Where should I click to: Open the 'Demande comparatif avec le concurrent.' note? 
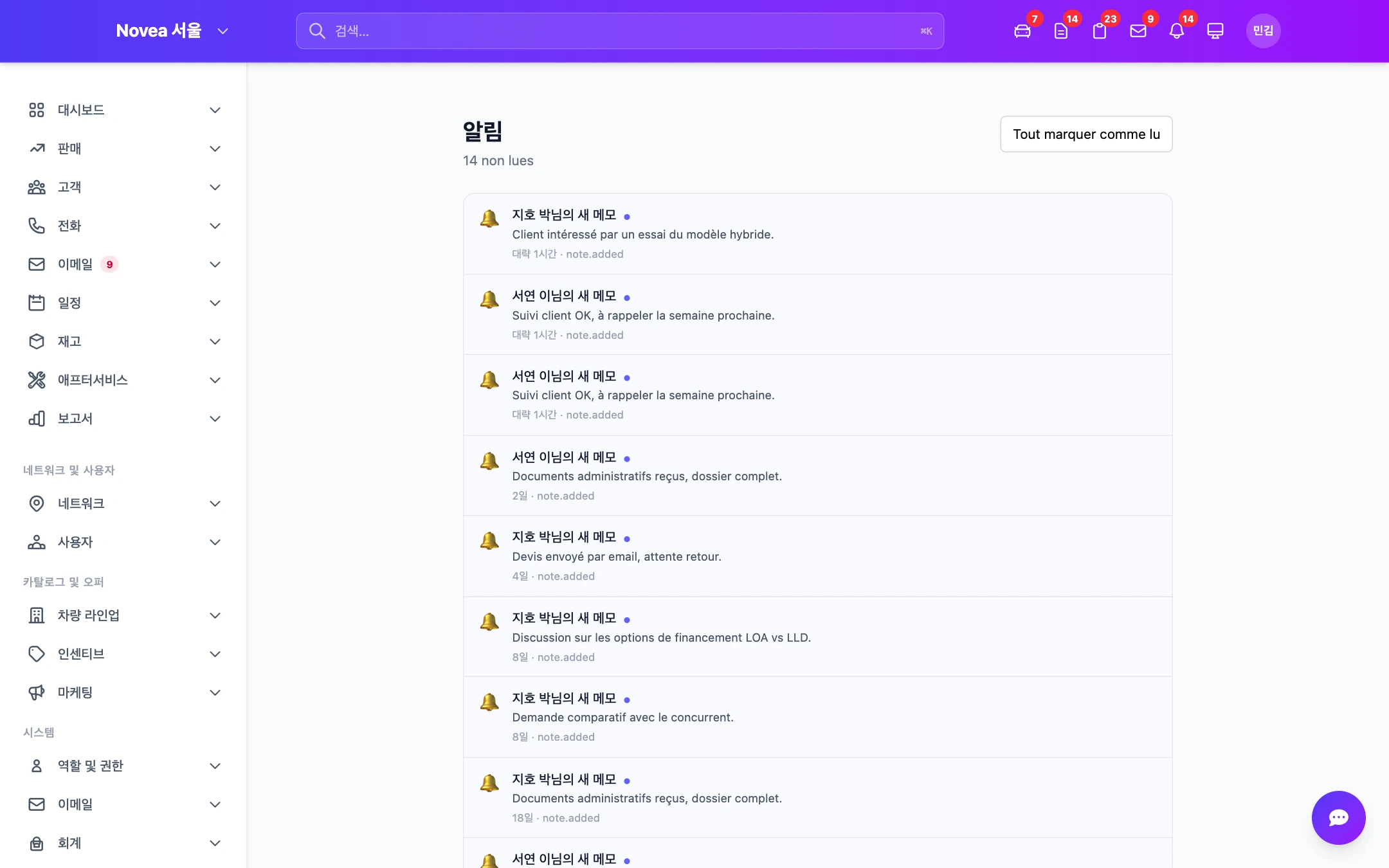(622, 718)
